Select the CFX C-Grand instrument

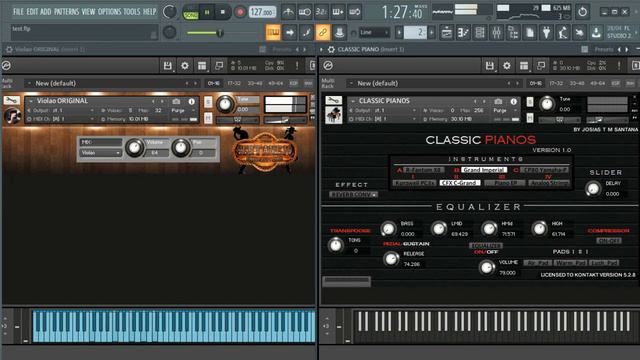(x=460, y=183)
